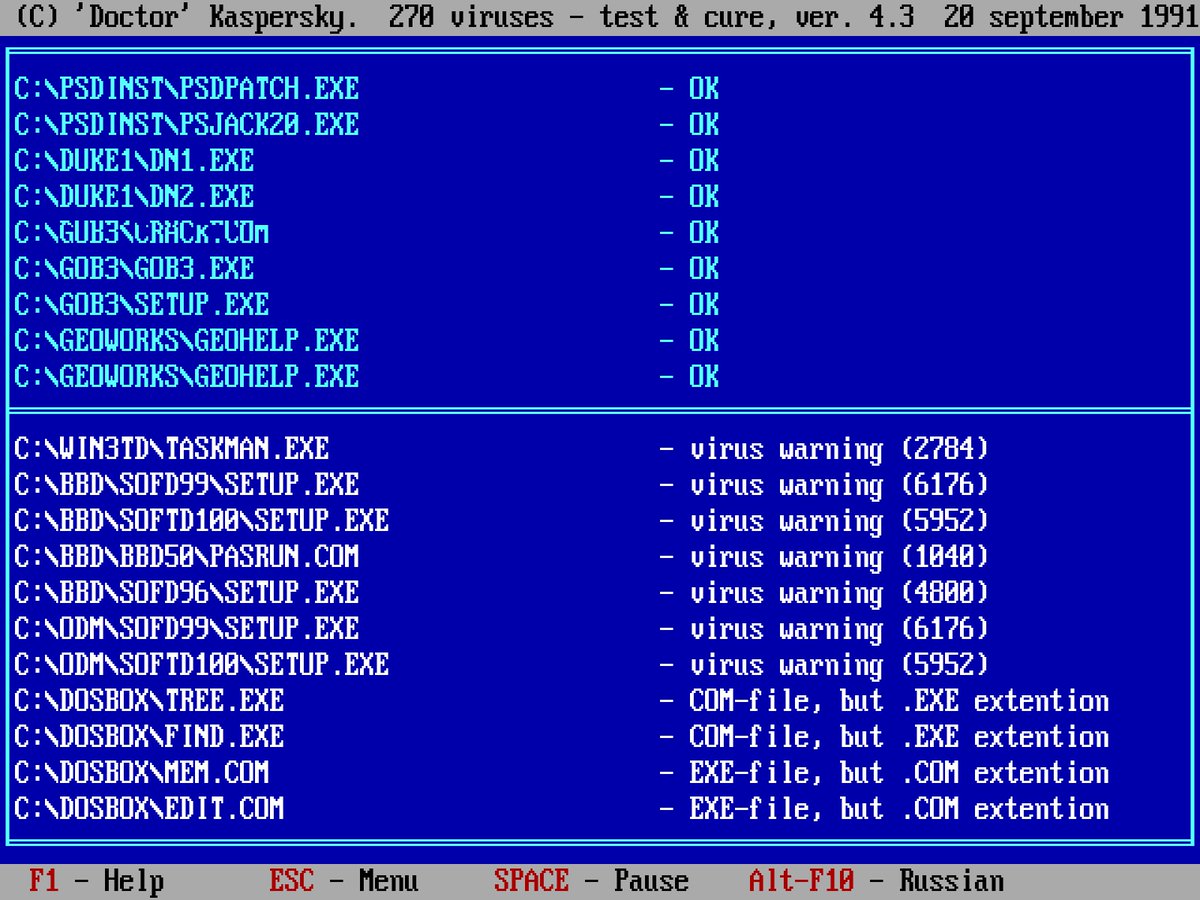Screen dimensions: 1200x900
Task: Select the C:\GOB3\SETUP.EXE line
Action: [141, 305]
